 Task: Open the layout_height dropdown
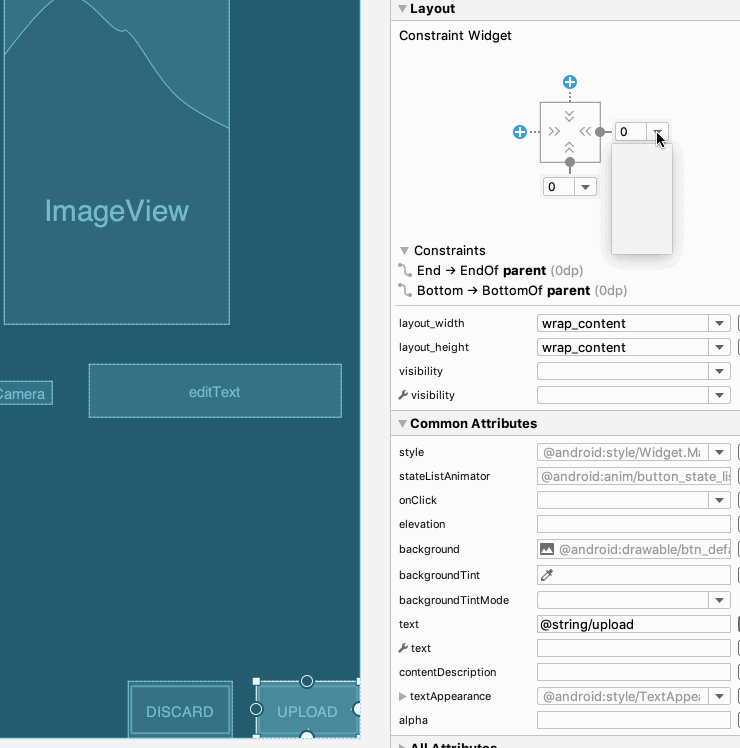click(718, 347)
